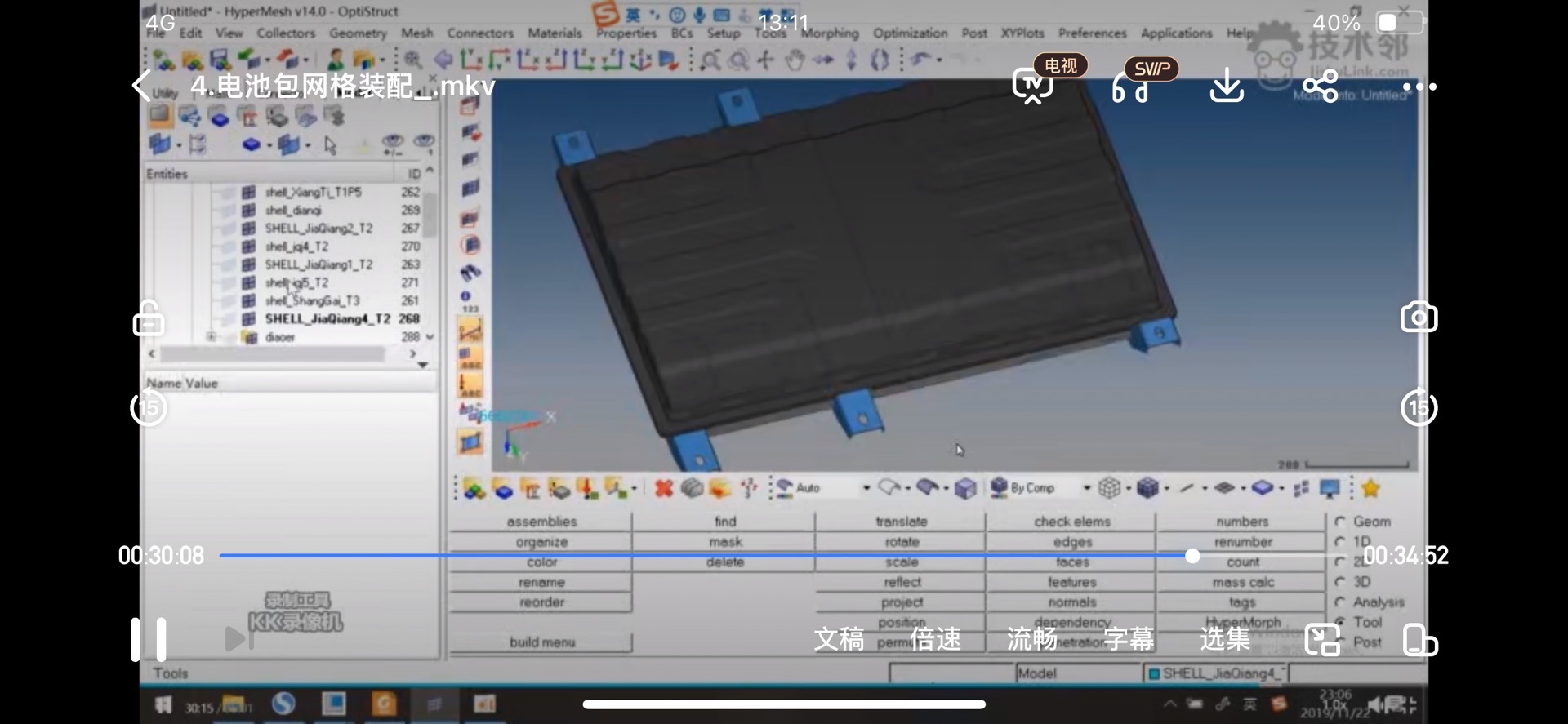This screenshot has height=724, width=1568.
Task: Go back using the player's back arrow
Action: pos(141,86)
